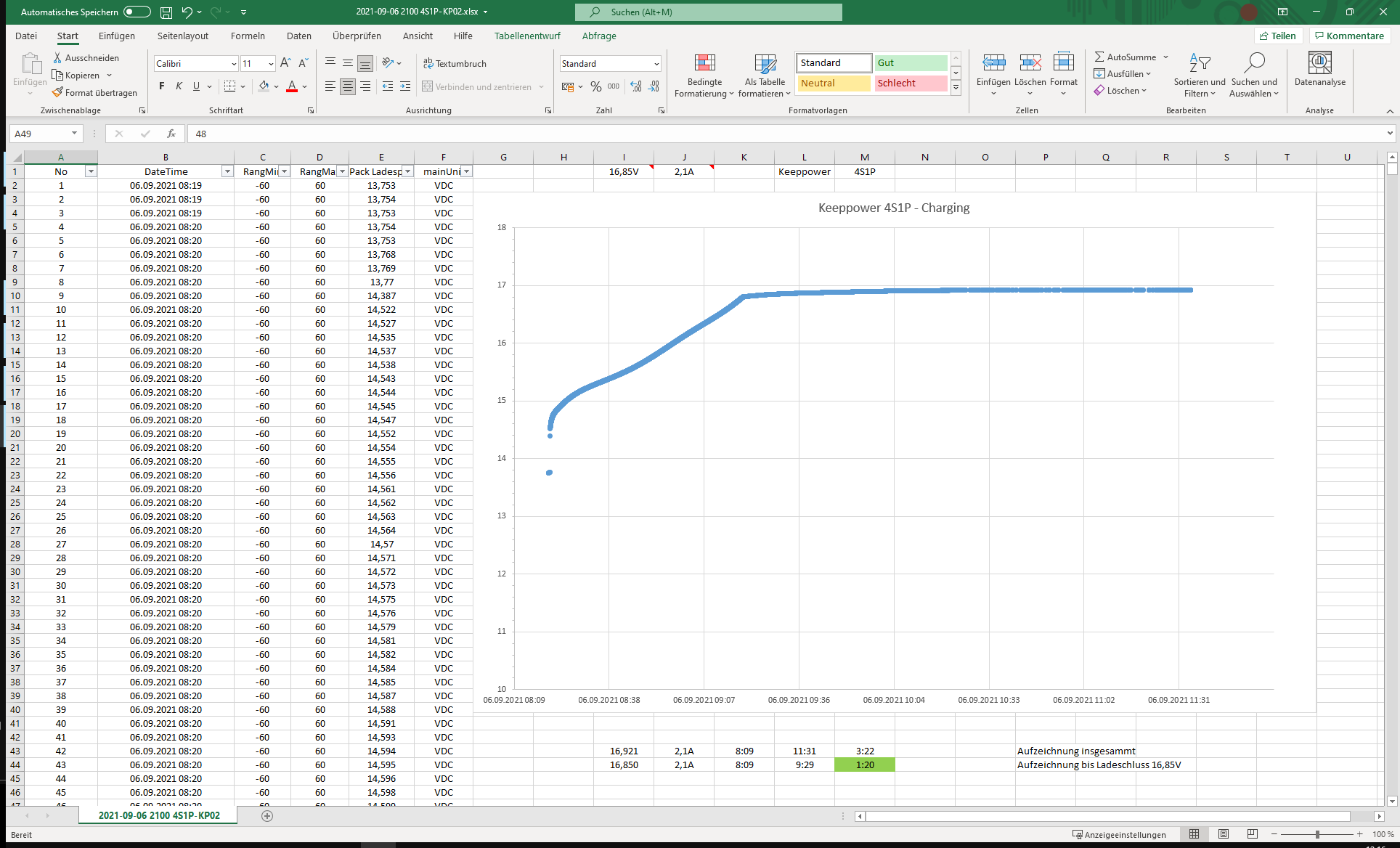Toggle the Automatisches Speichern switch

pos(137,12)
